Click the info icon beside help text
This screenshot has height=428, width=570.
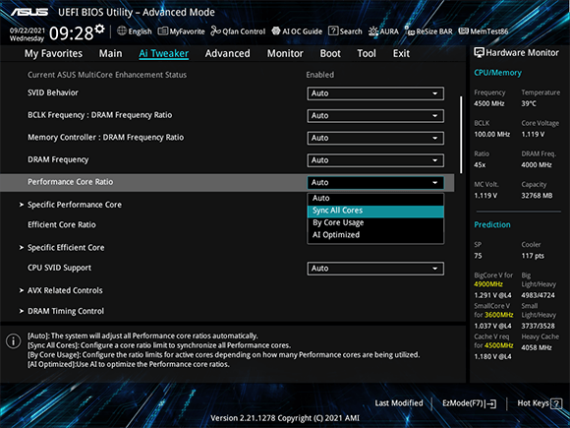[13, 341]
